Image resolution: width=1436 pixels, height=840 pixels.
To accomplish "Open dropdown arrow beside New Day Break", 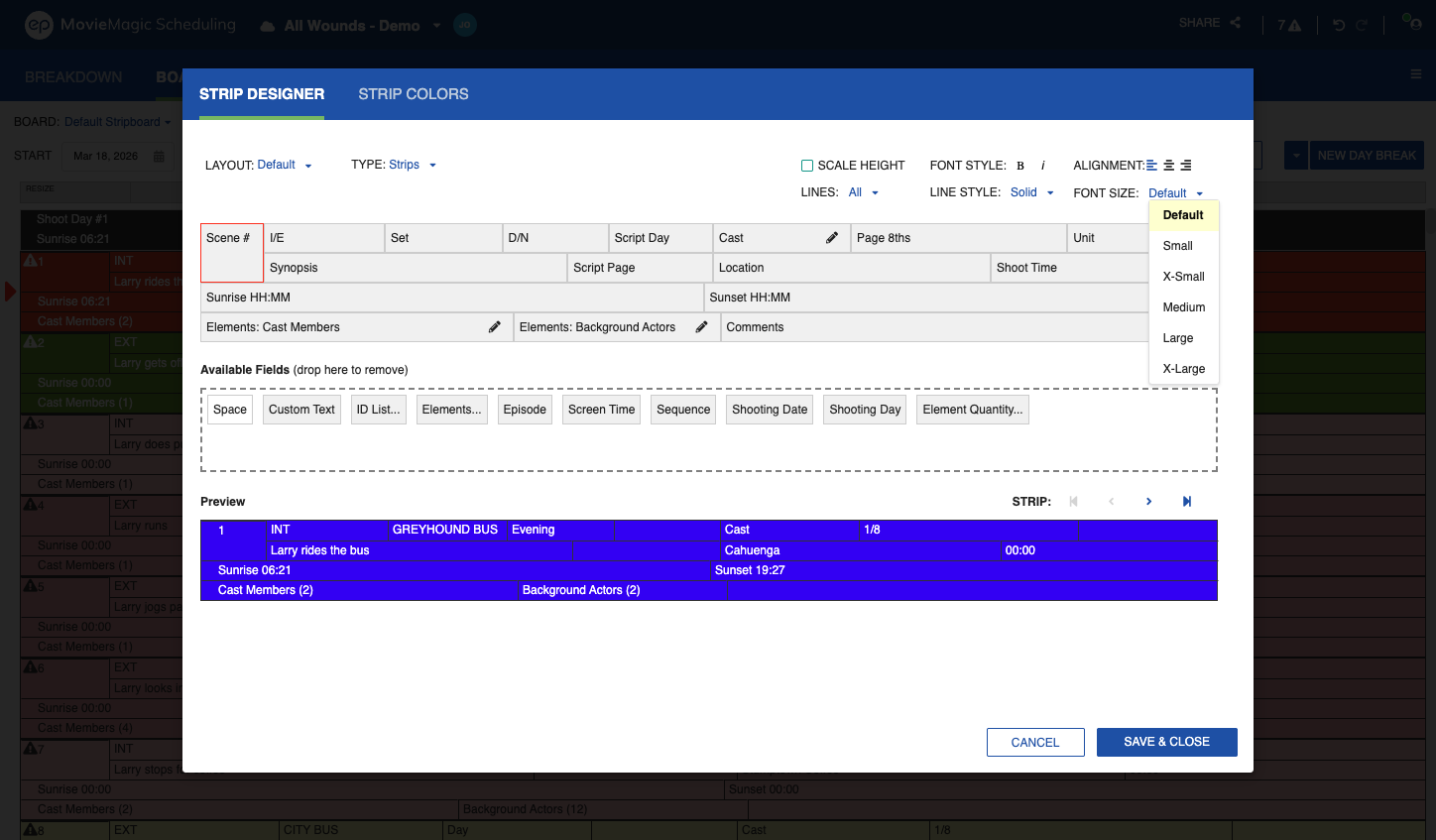I will (1296, 156).
